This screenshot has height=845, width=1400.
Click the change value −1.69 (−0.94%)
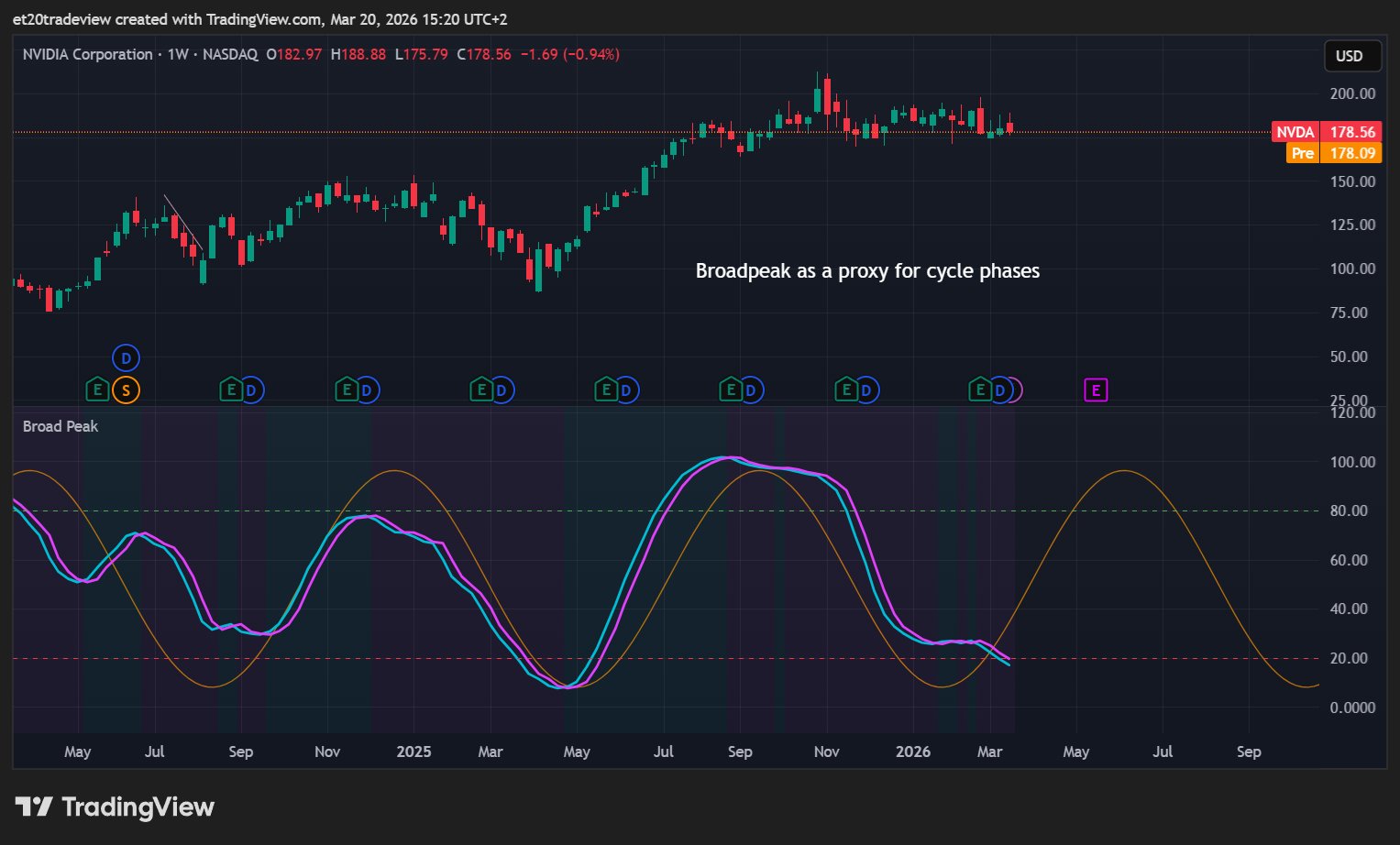tap(570, 54)
